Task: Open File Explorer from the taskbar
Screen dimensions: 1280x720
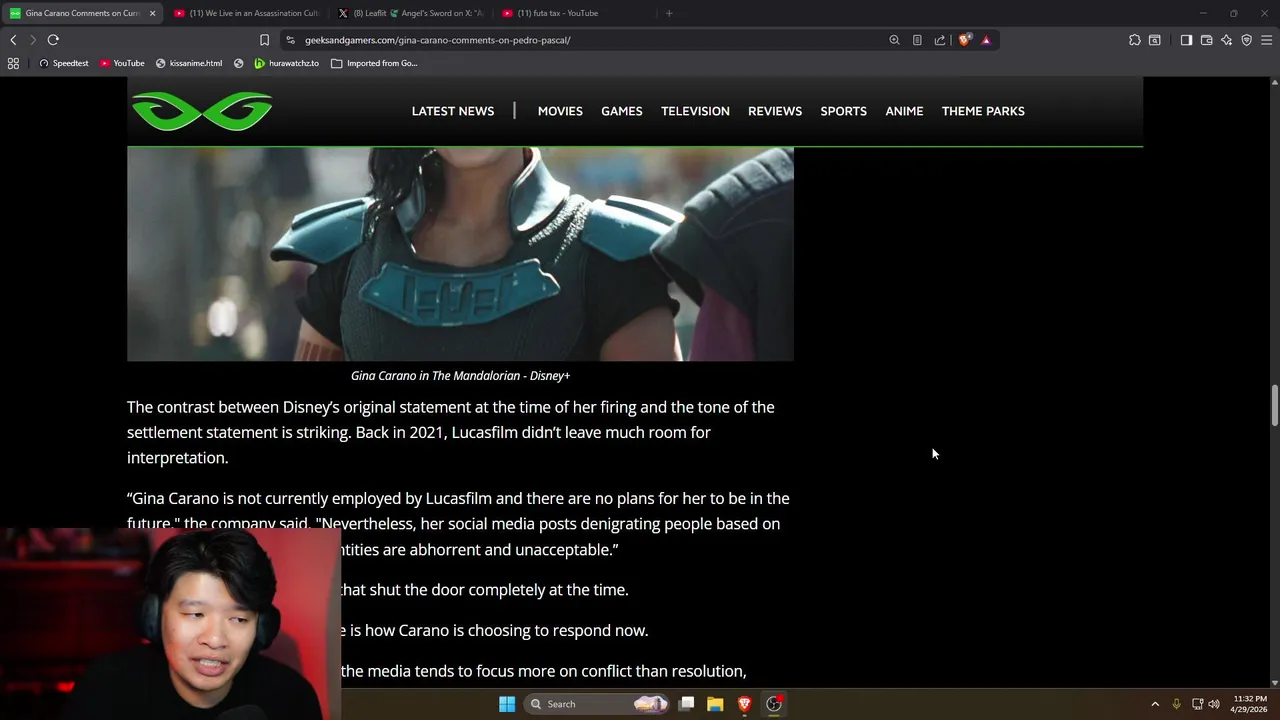Action: pyautogui.click(x=715, y=704)
